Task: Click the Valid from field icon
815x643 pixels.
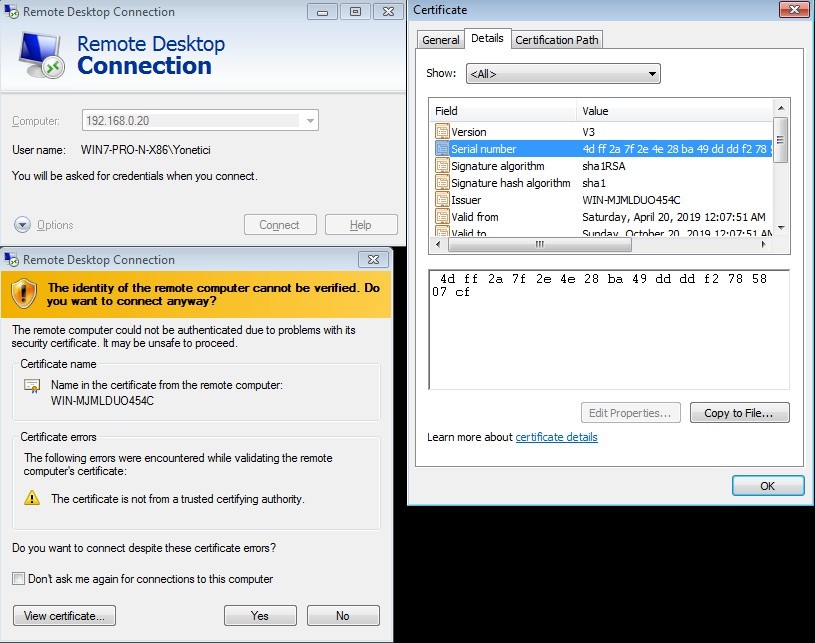Action: point(442,217)
